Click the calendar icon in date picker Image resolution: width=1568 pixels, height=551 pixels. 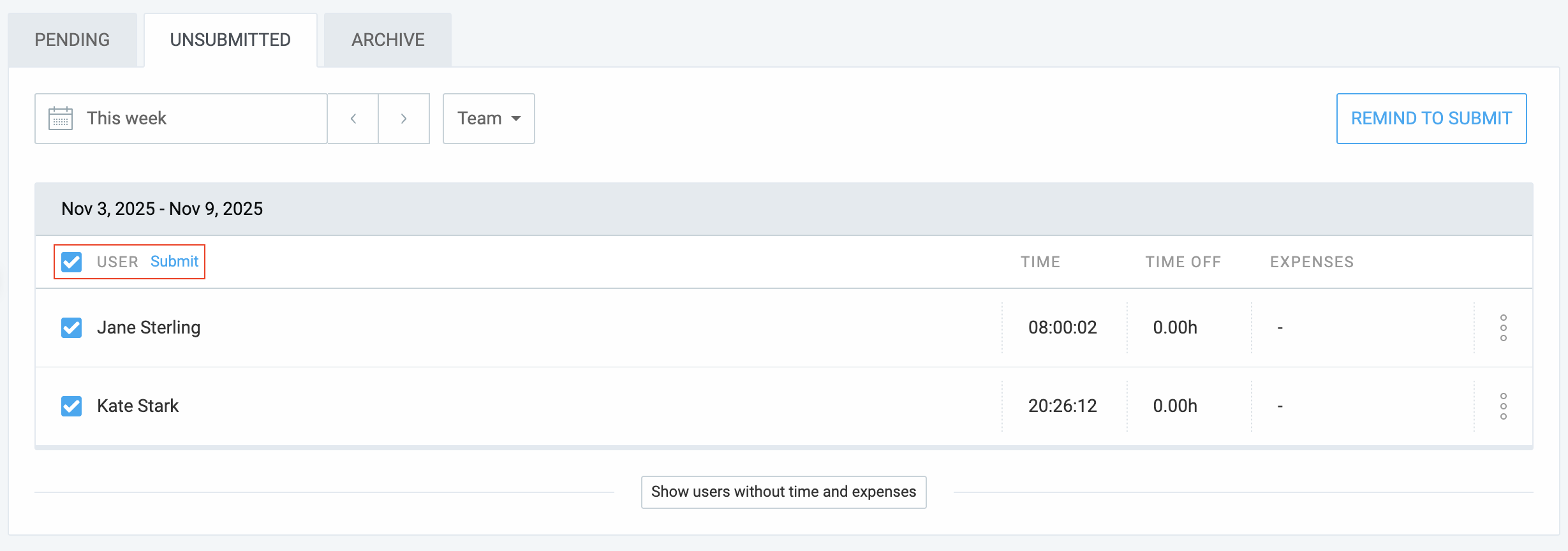pyautogui.click(x=61, y=119)
